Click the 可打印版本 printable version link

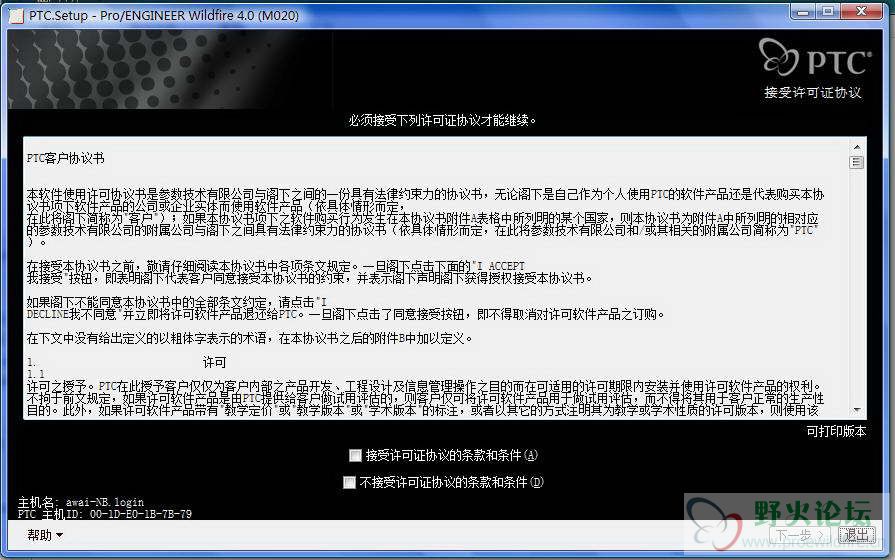(836, 431)
